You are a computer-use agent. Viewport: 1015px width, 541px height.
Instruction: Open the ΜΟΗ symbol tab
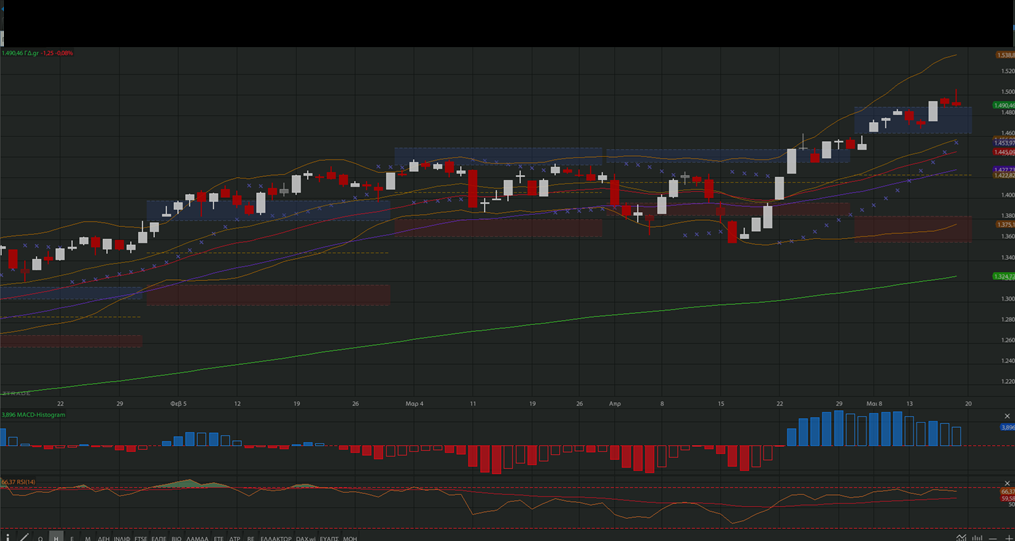point(350,538)
